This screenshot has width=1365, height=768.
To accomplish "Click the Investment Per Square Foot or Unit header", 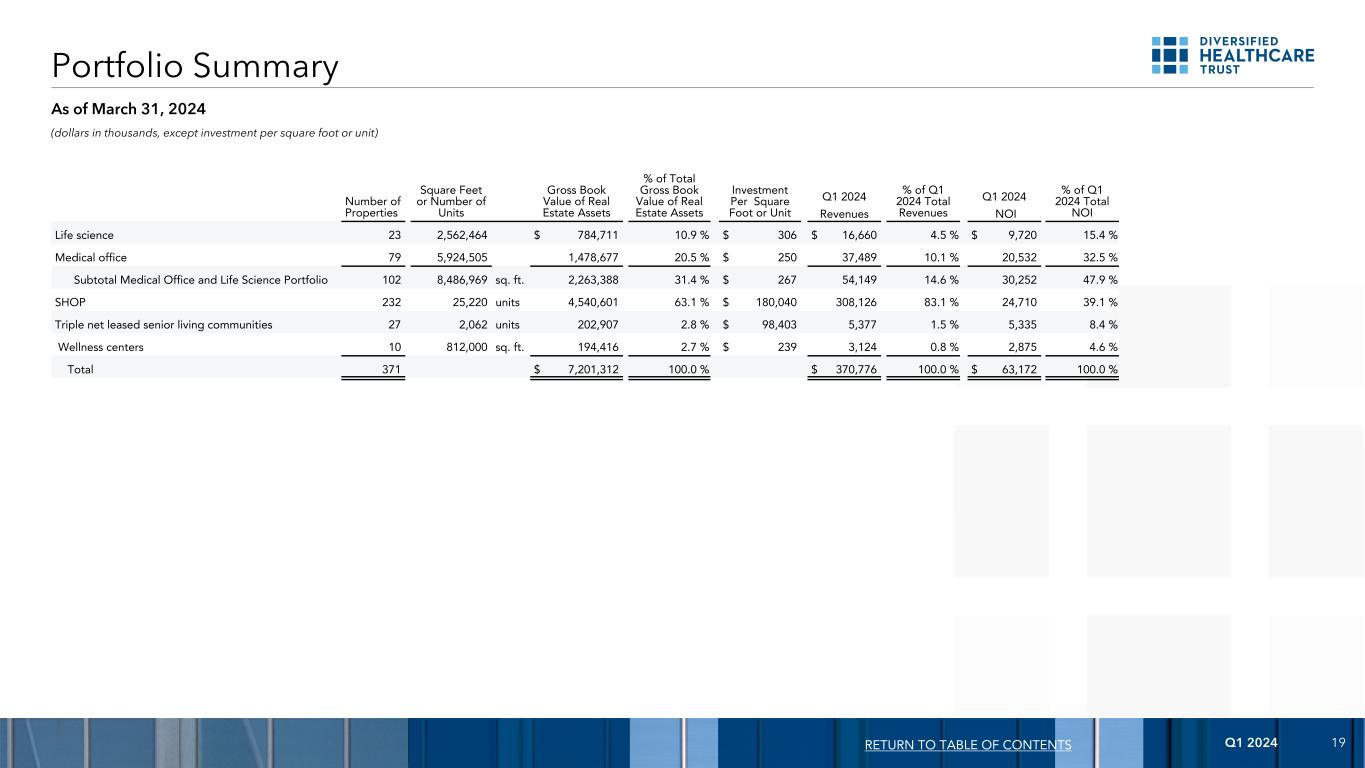I will (x=761, y=200).
